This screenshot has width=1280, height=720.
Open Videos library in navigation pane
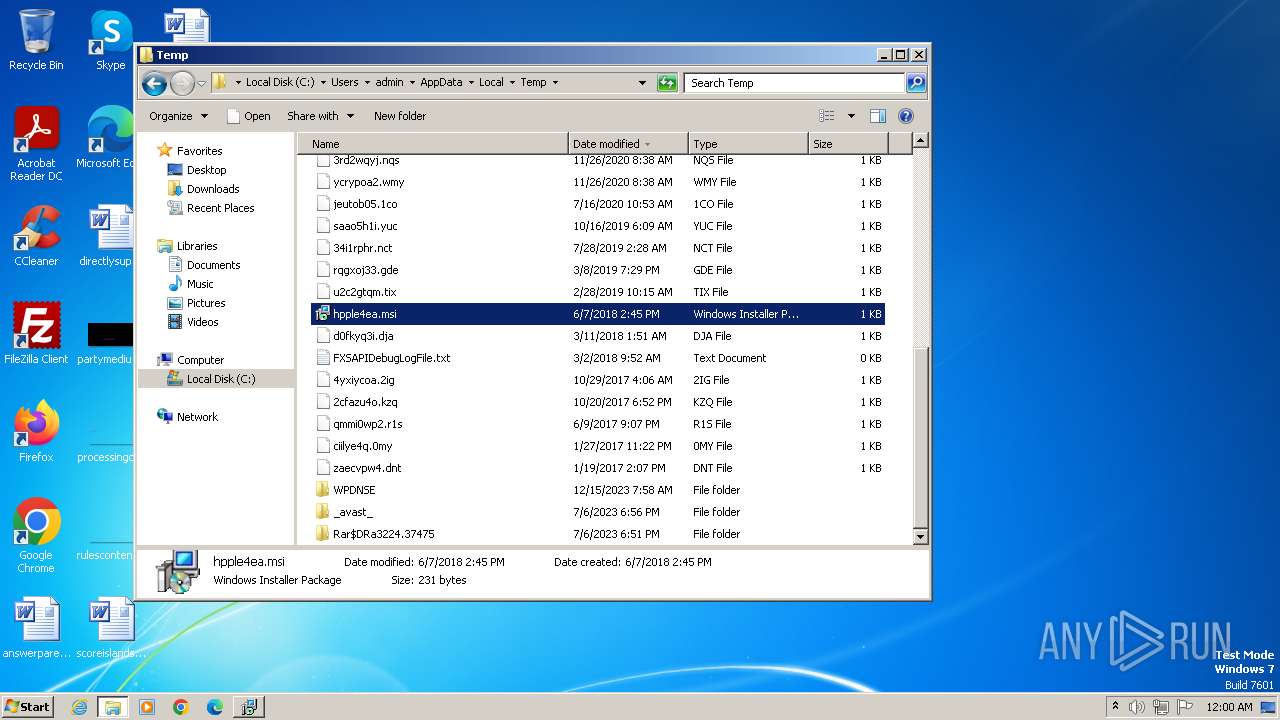tap(202, 322)
